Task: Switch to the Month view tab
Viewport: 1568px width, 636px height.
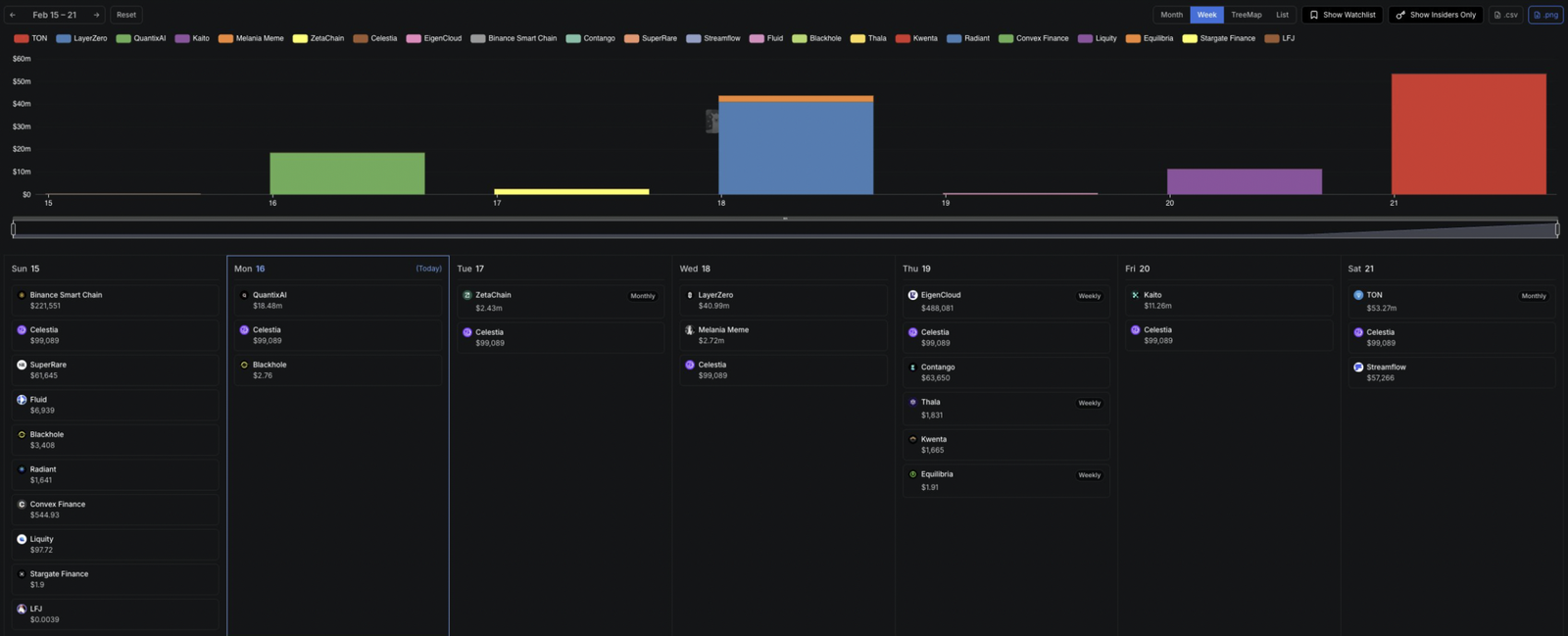Action: (1171, 15)
